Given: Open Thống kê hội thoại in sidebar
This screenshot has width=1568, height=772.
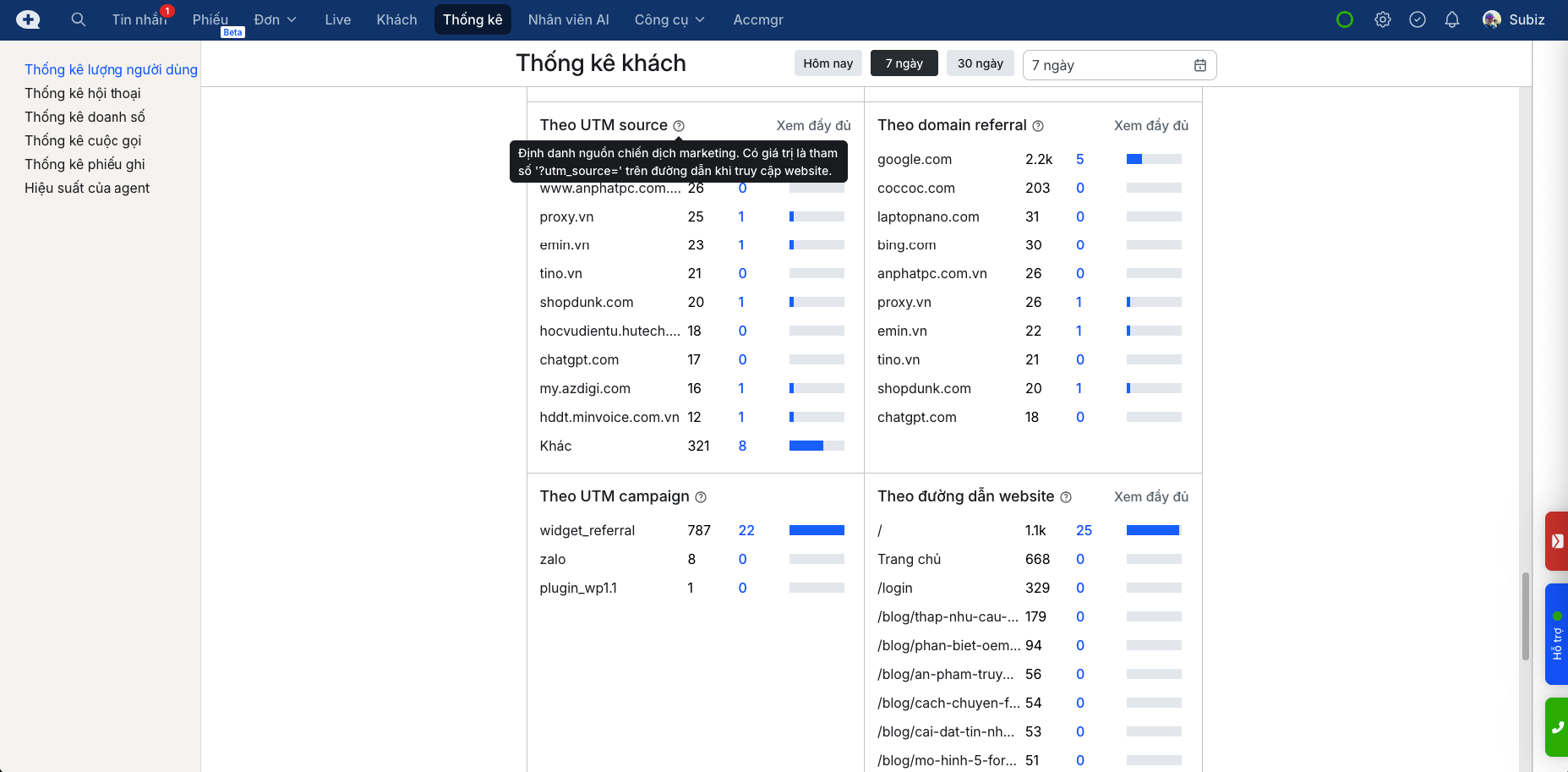Looking at the screenshot, I should point(83,93).
